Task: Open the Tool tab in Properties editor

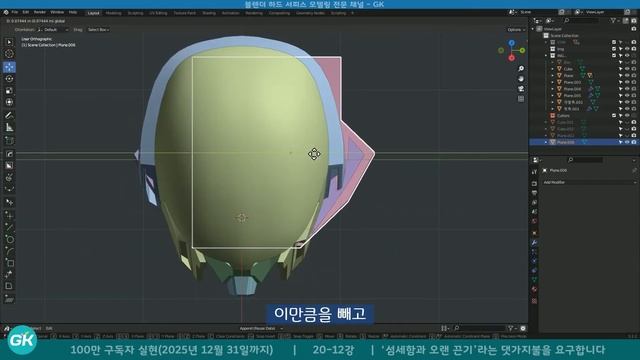Action: click(x=534, y=172)
